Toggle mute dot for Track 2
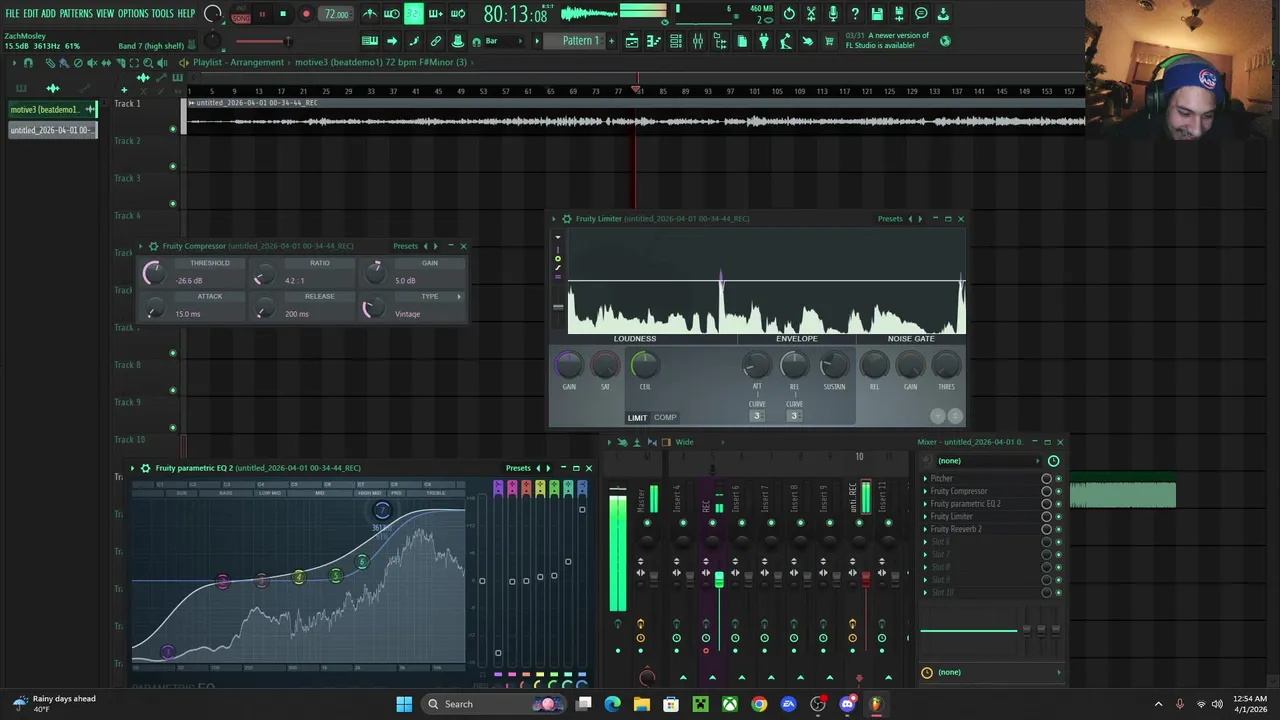The width and height of the screenshot is (1280, 720). 173,166
